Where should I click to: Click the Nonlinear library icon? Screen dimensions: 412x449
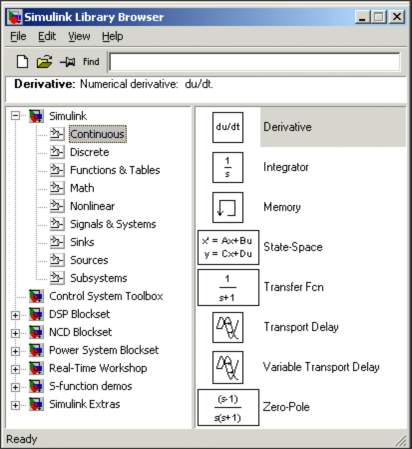[57, 206]
